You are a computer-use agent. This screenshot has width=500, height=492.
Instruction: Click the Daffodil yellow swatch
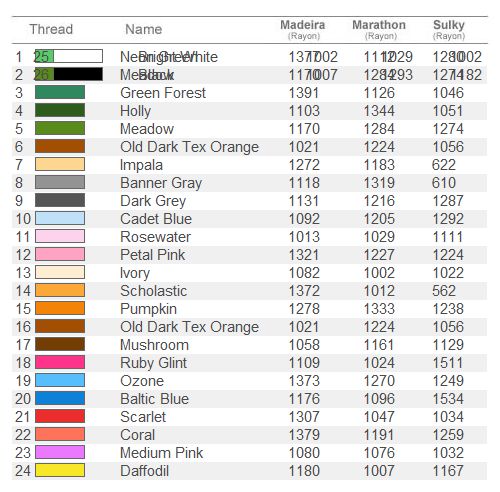pyautogui.click(x=60, y=470)
